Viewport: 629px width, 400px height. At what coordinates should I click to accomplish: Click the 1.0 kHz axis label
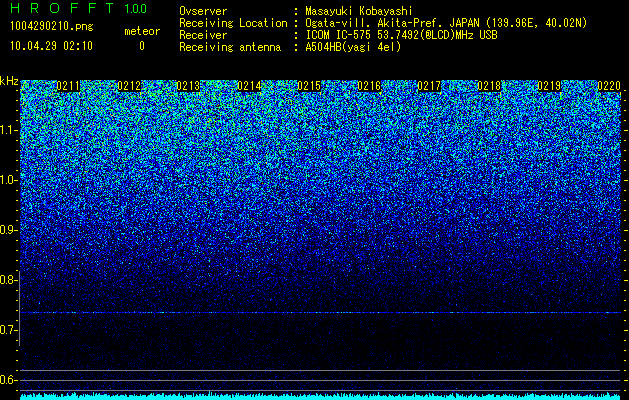click(9, 180)
